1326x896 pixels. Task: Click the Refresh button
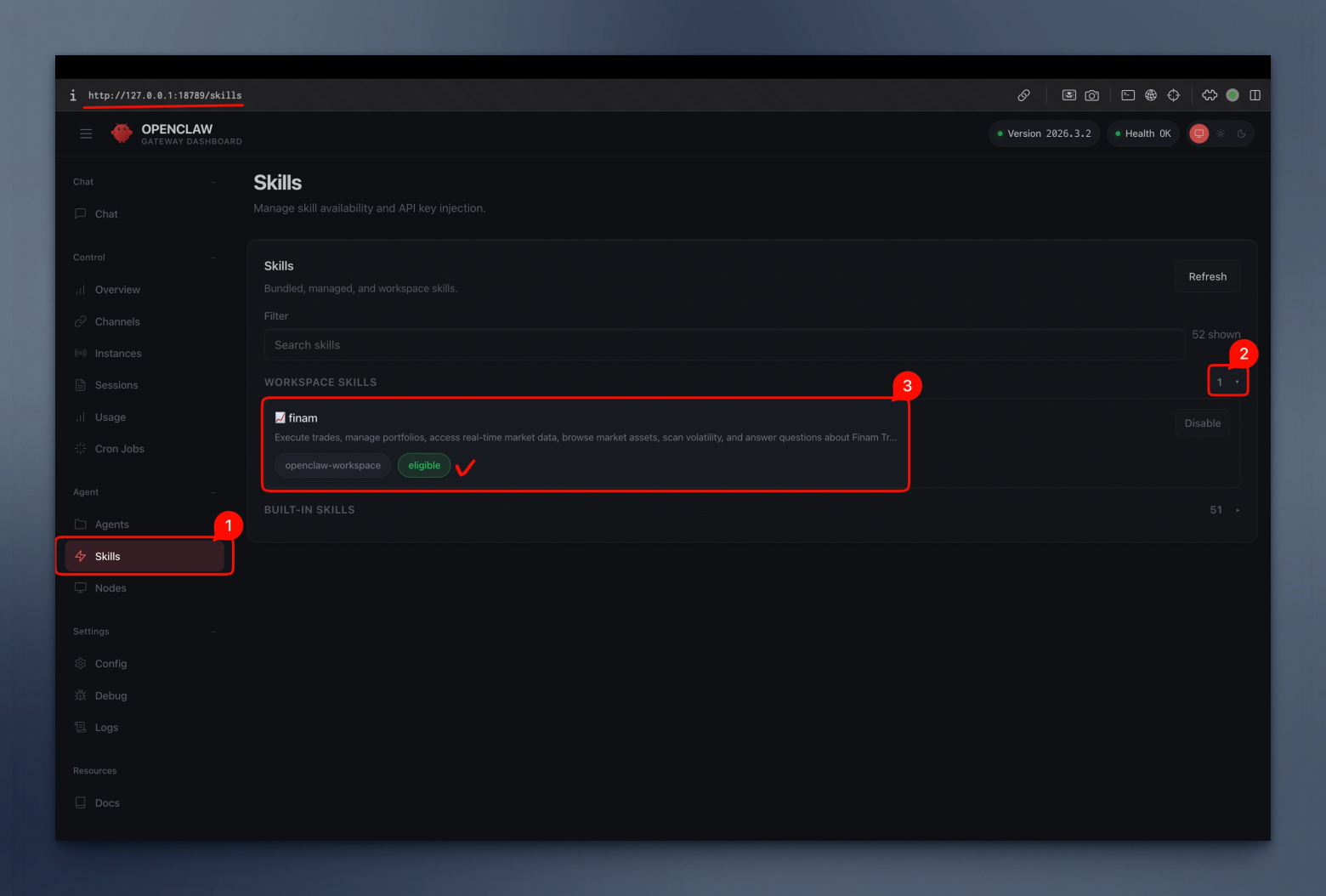[1207, 276]
